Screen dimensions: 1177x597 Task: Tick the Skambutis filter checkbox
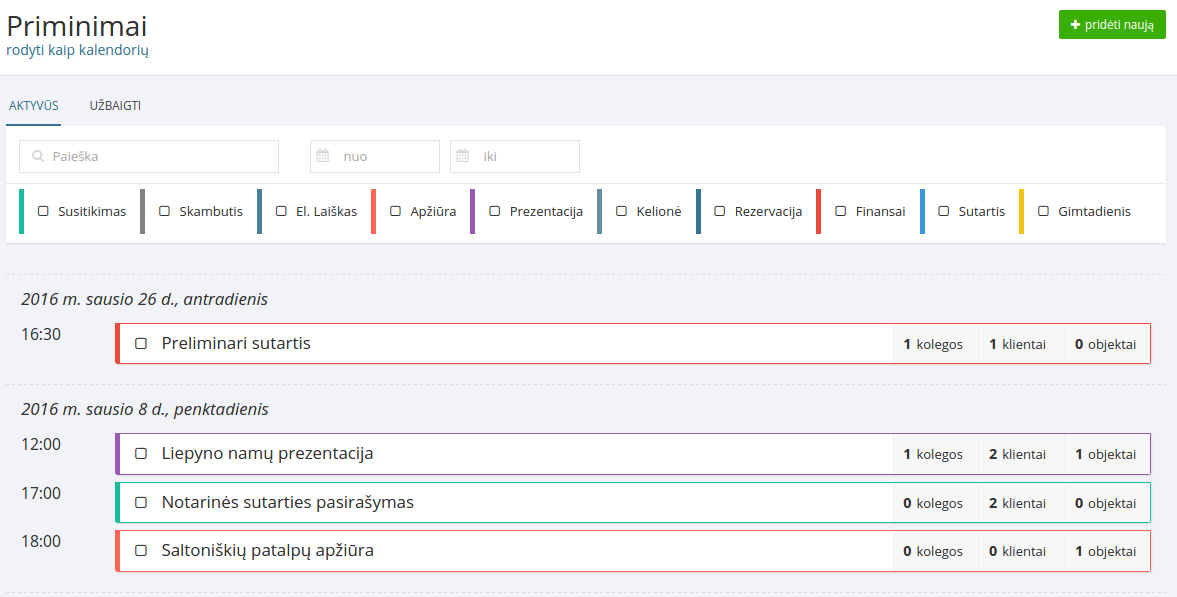[x=165, y=212]
